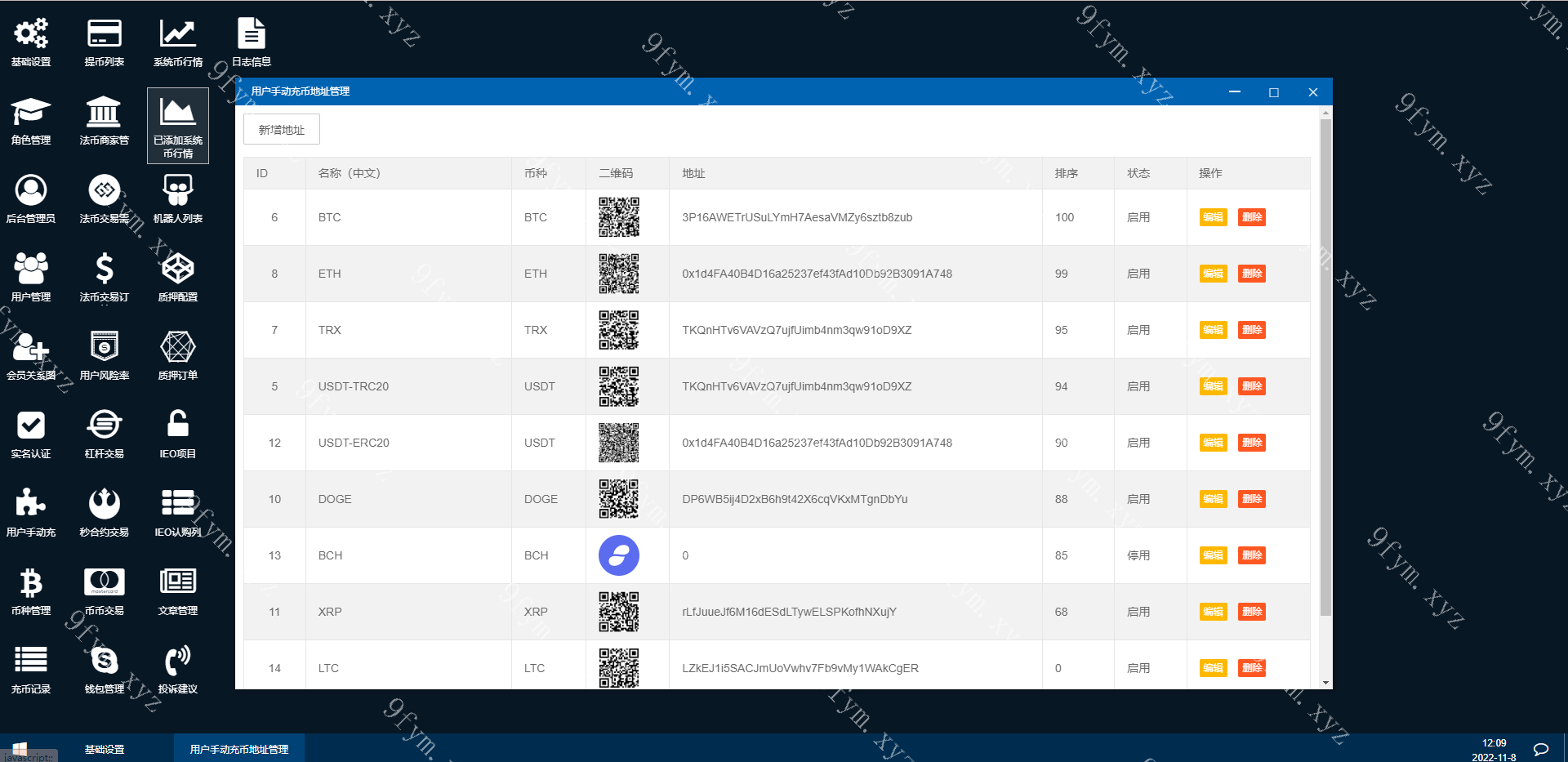Viewport: 1568px width, 762px height.
Task: Switch to 基础设置 taskbar tab
Action: click(x=105, y=749)
